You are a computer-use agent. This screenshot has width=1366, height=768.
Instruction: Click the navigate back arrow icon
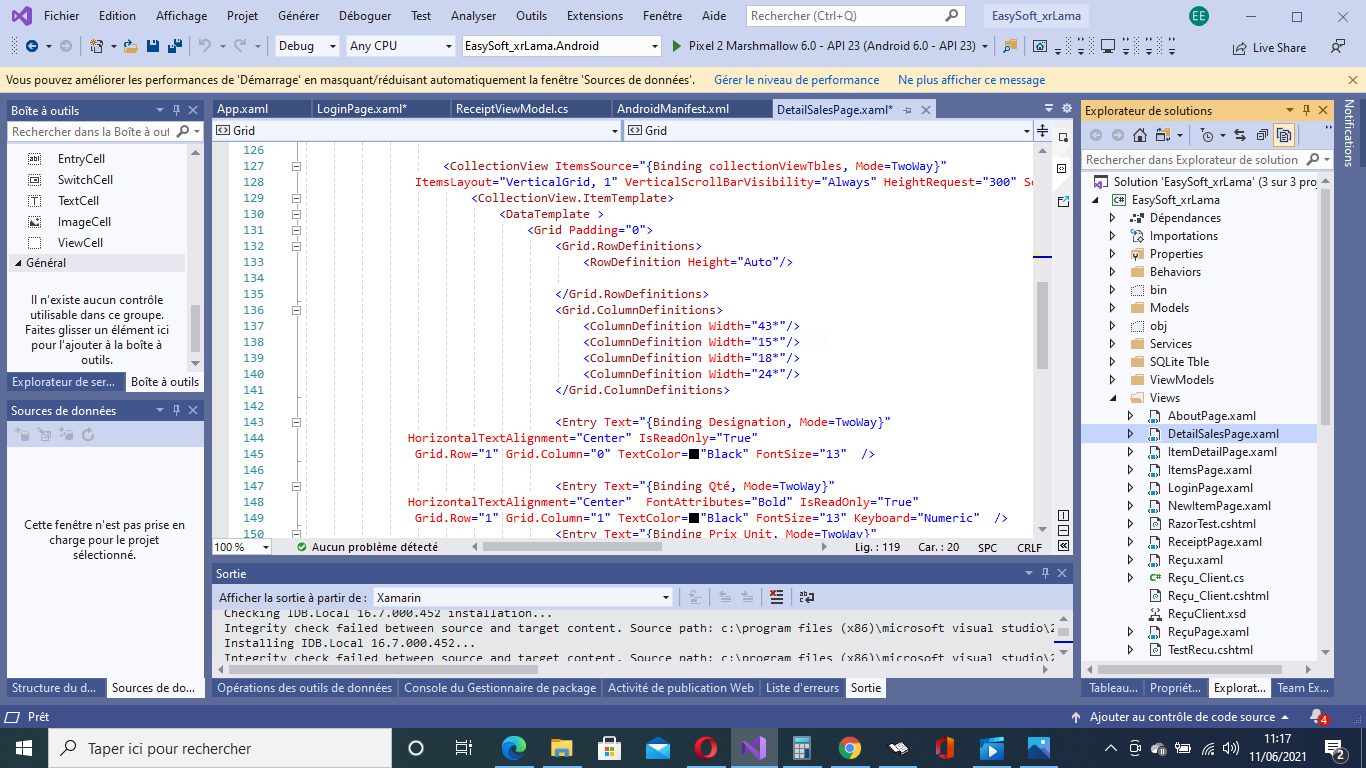(x=32, y=46)
